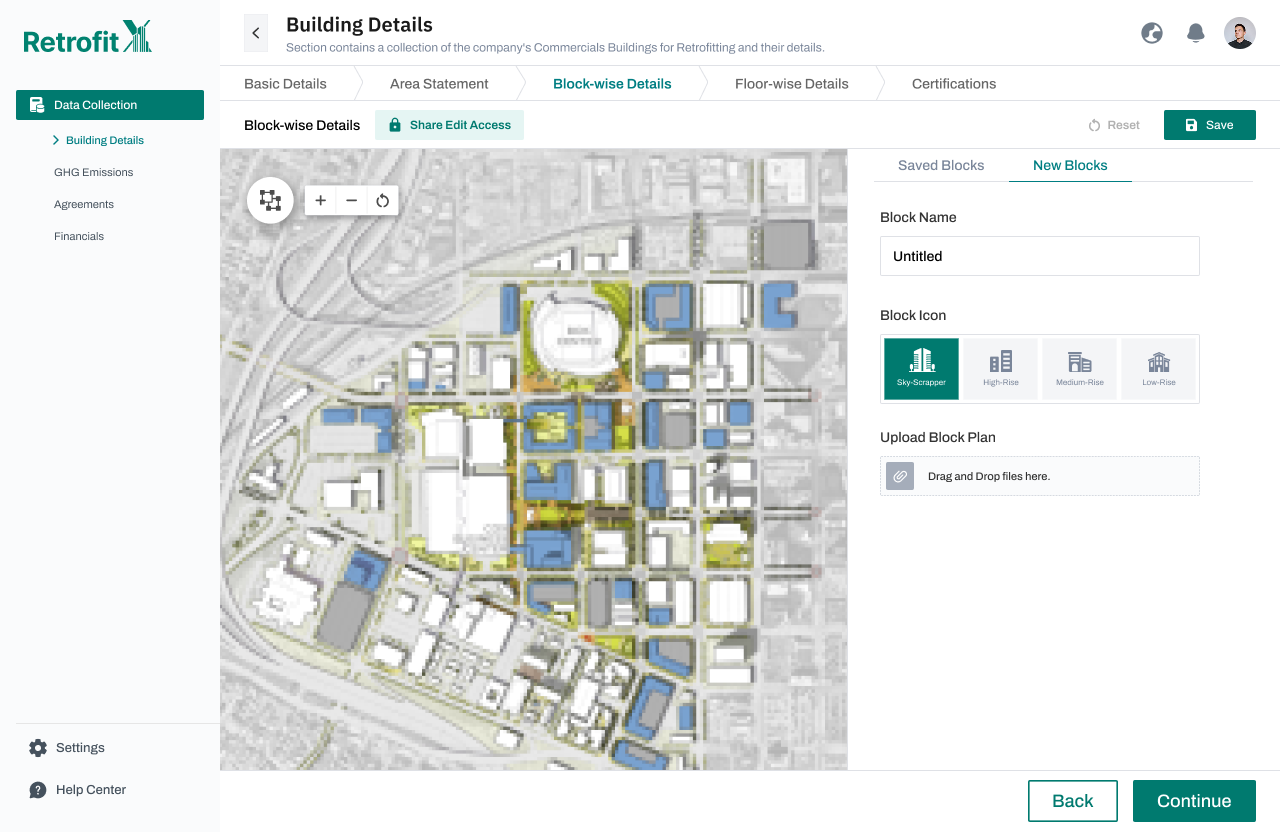Switch to Certifications step

[x=954, y=84]
